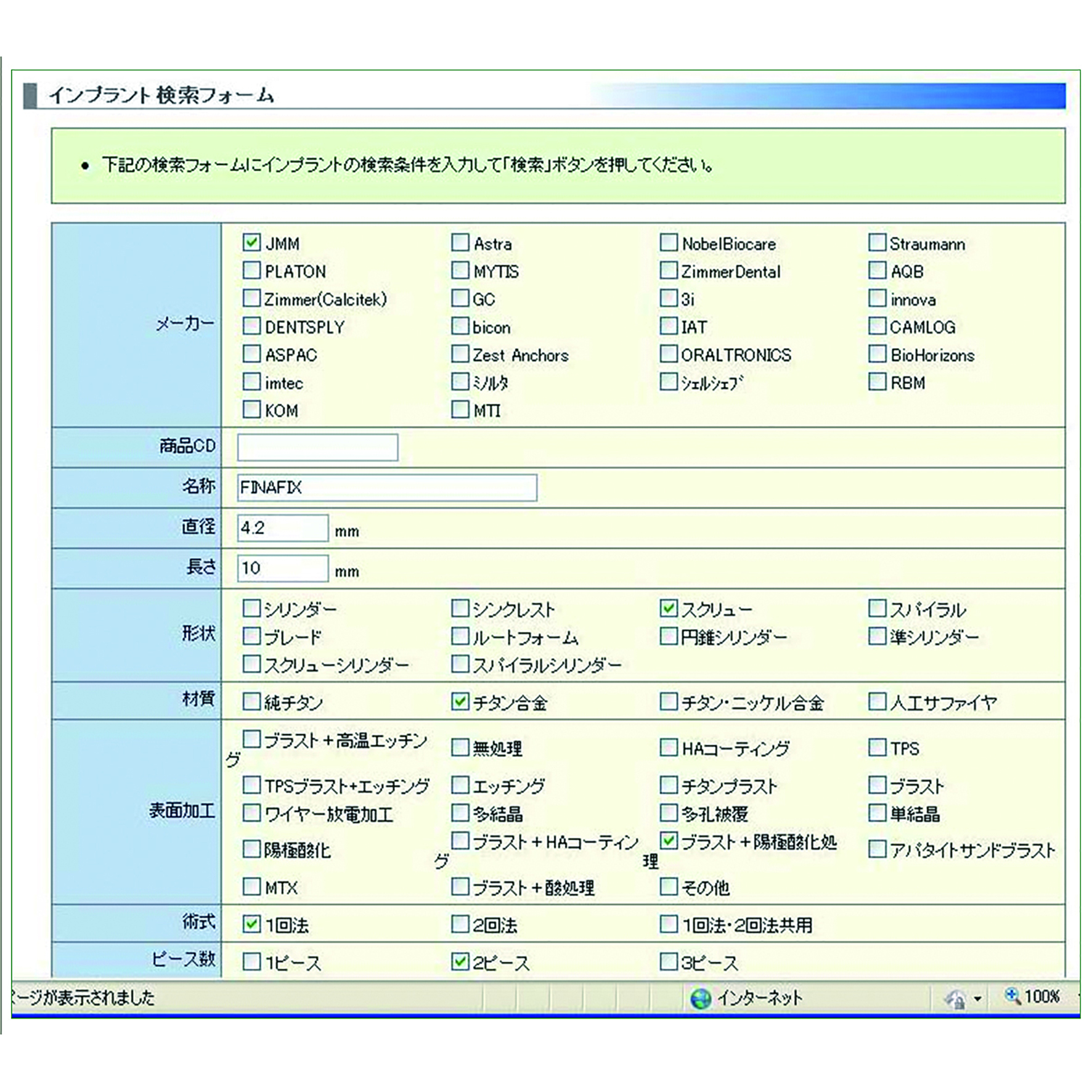Viewport: 1092px width, 1092px height.
Task: Check the DENTSPLY checkbox
Action: [251, 326]
